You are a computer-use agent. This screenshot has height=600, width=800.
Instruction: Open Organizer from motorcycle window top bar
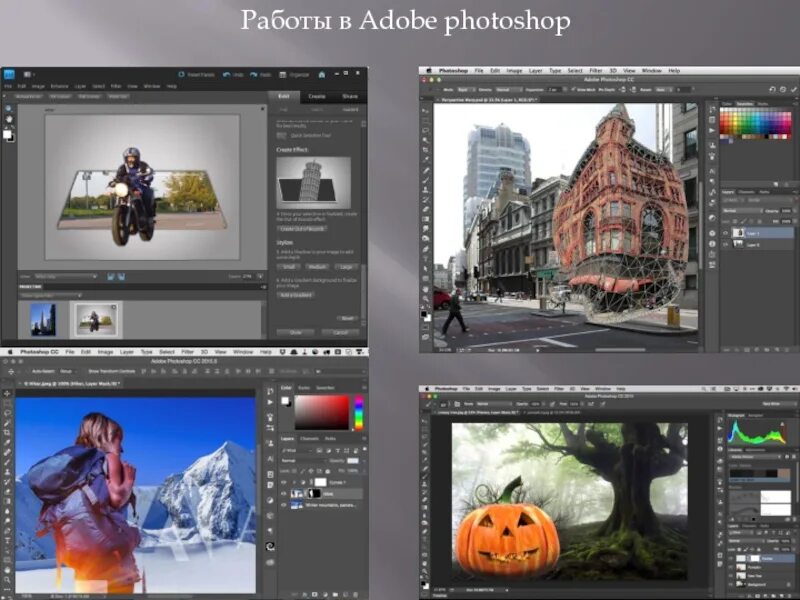tap(294, 74)
